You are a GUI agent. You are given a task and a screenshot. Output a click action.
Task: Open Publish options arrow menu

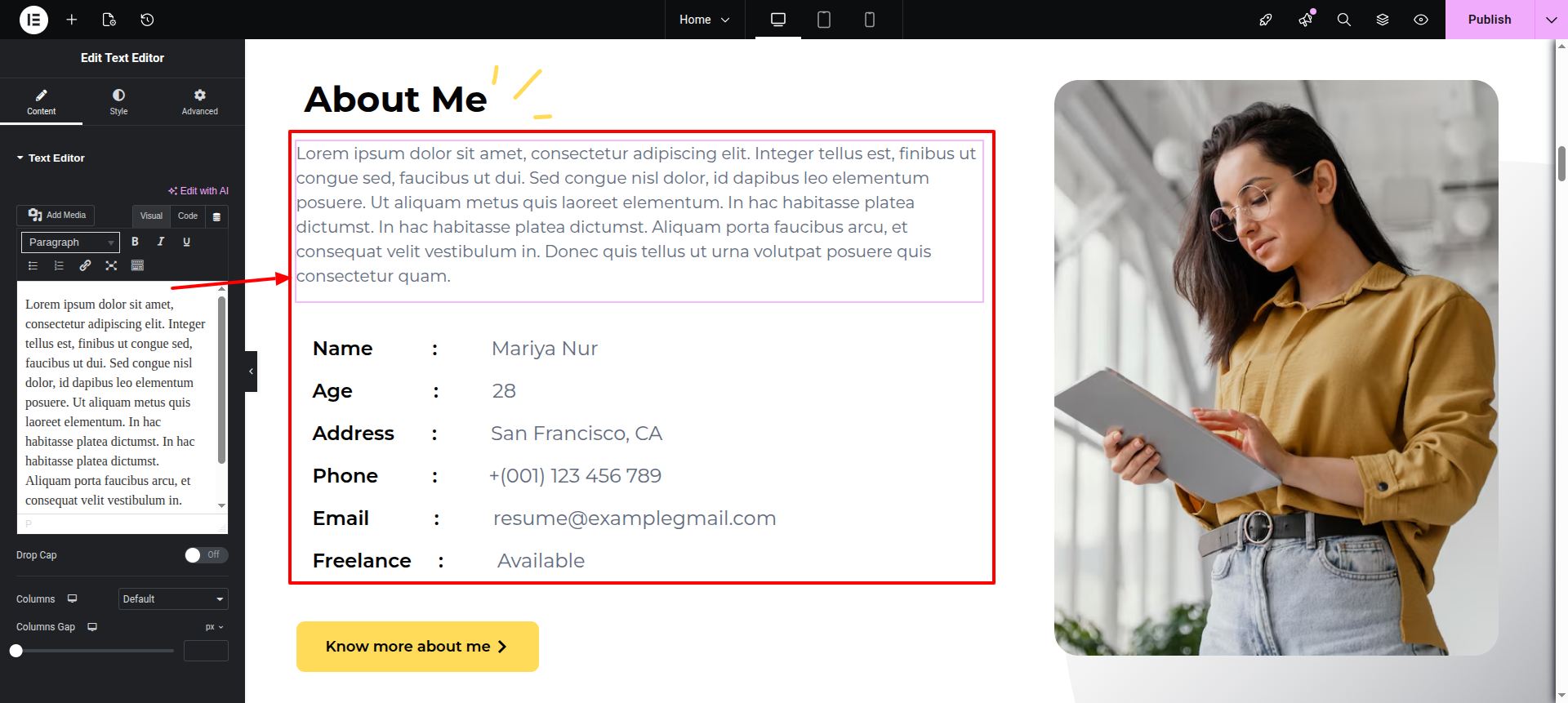[1551, 20]
